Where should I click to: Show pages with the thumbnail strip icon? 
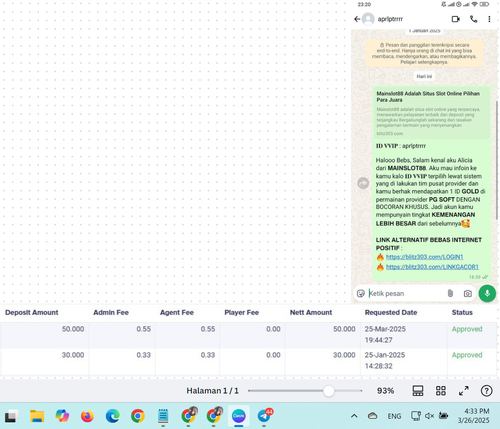(418, 391)
